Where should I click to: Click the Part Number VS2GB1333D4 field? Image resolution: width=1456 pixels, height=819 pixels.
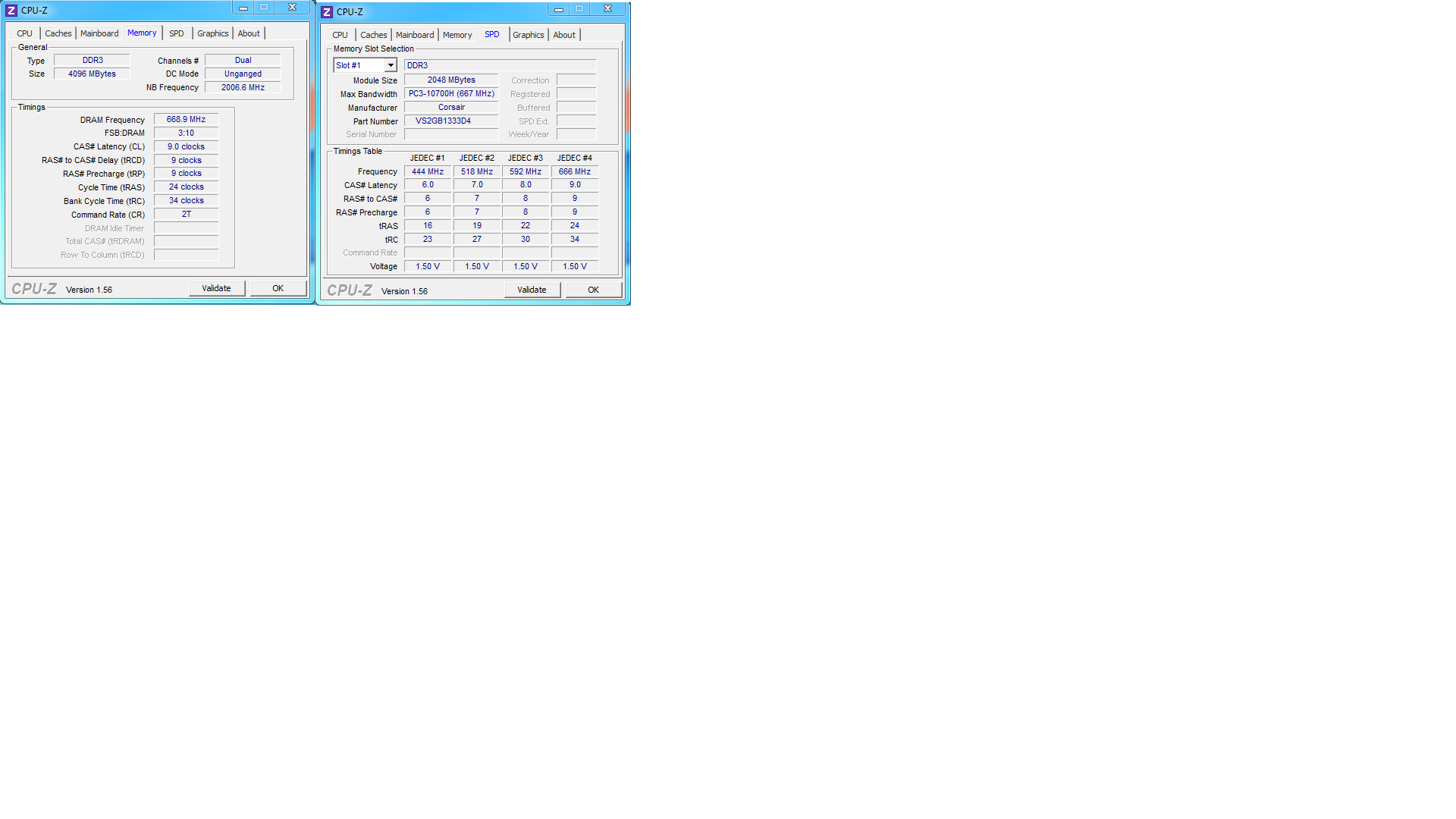pos(450,121)
